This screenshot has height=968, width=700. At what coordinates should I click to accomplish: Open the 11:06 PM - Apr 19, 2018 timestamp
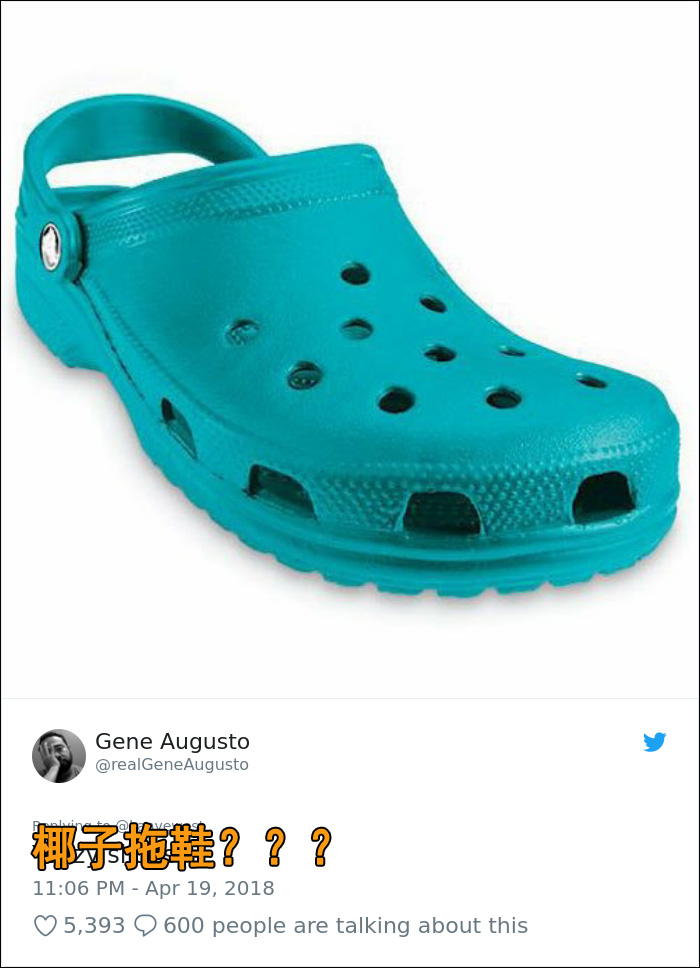pyautogui.click(x=153, y=888)
